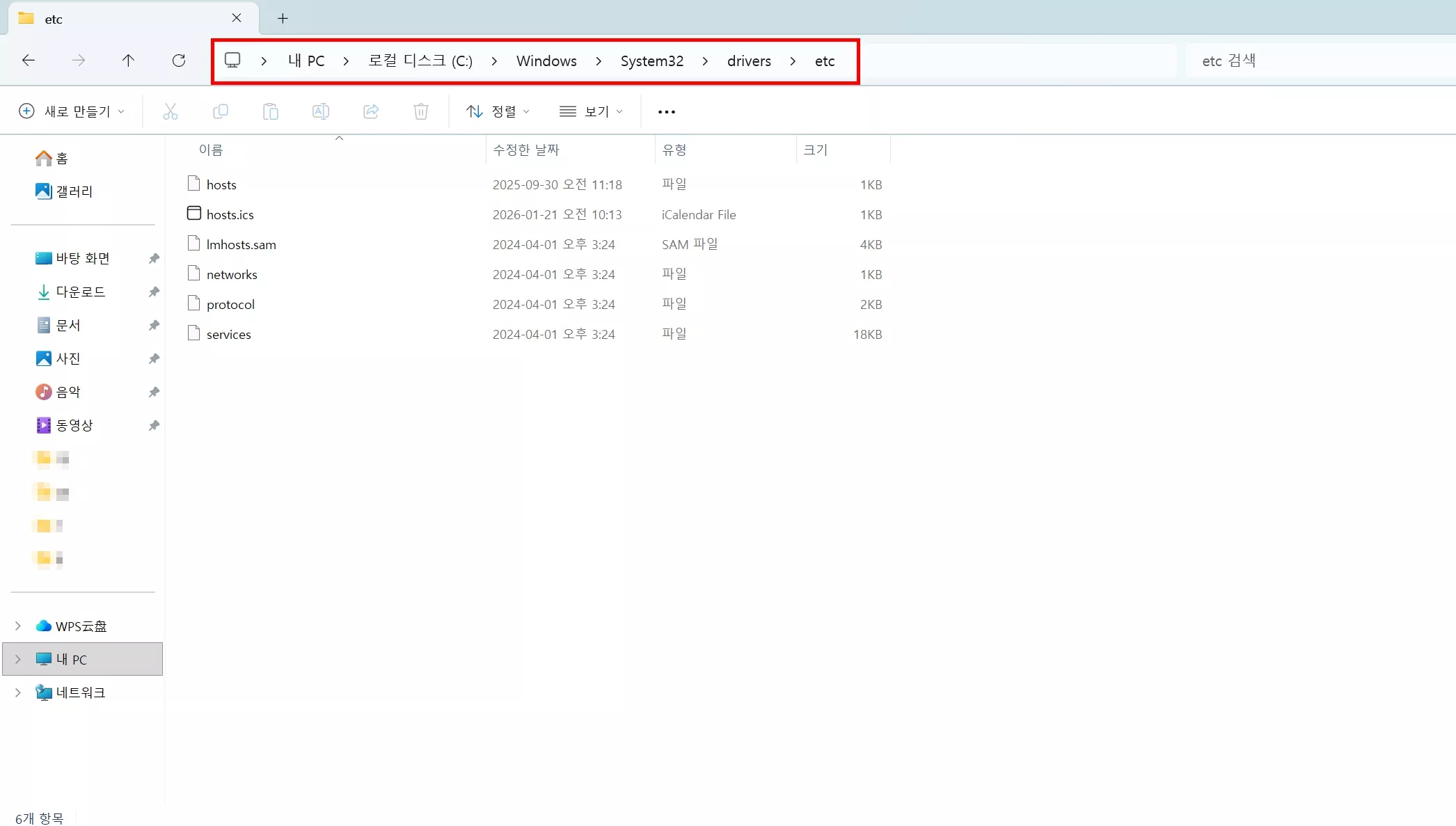Open the 정렬 sort dropdown
Image resolution: width=1456 pixels, height=826 pixels.
pyautogui.click(x=497, y=111)
